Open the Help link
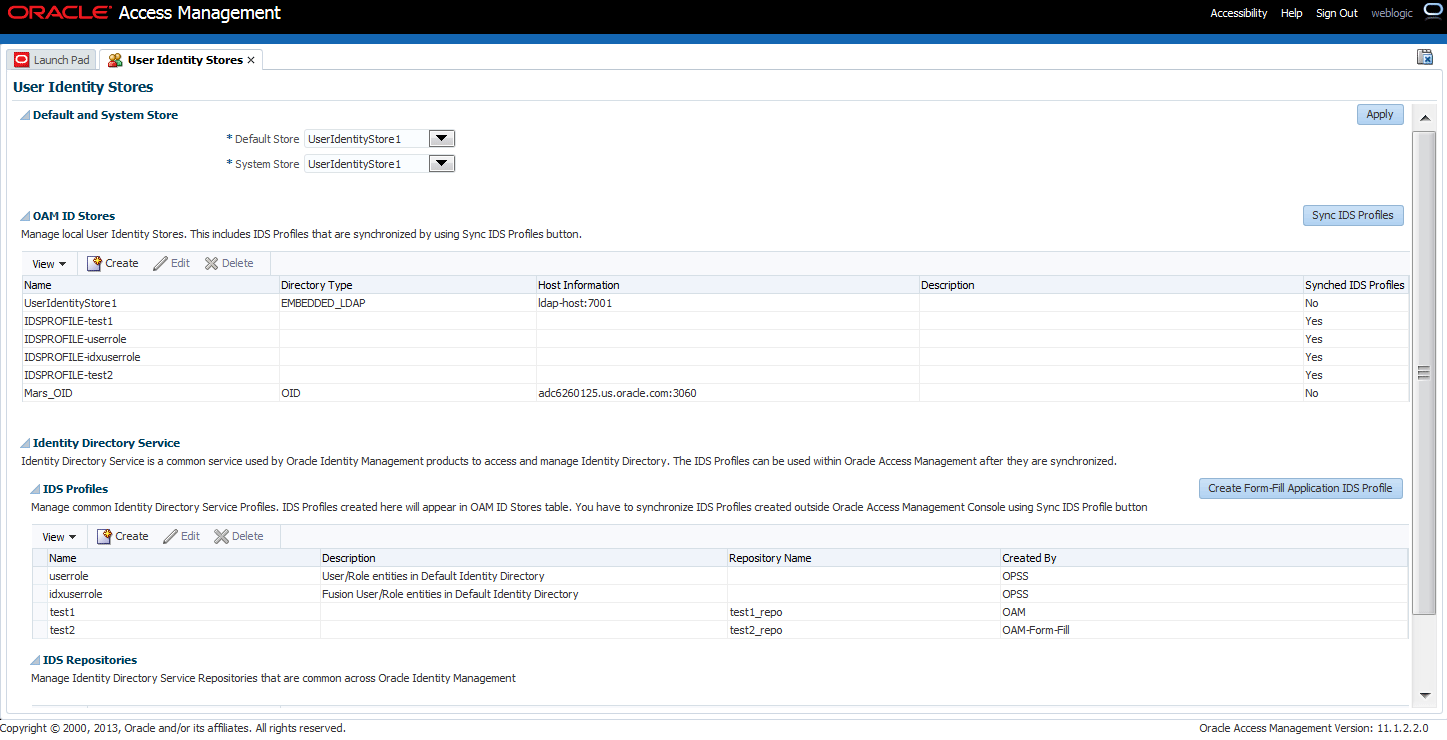Image resolution: width=1447 pixels, height=740 pixels. pyautogui.click(x=1292, y=13)
